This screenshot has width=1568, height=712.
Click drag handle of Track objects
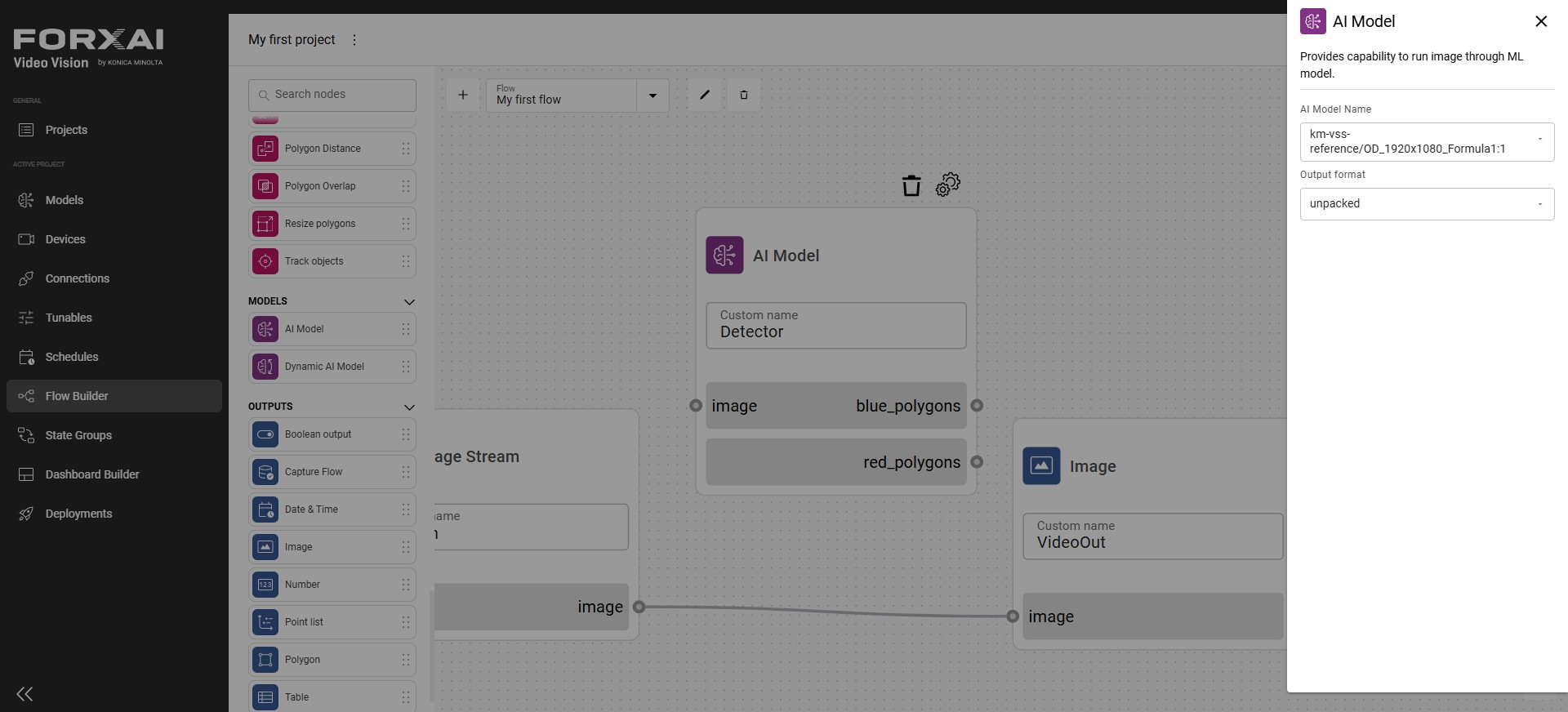point(406,261)
